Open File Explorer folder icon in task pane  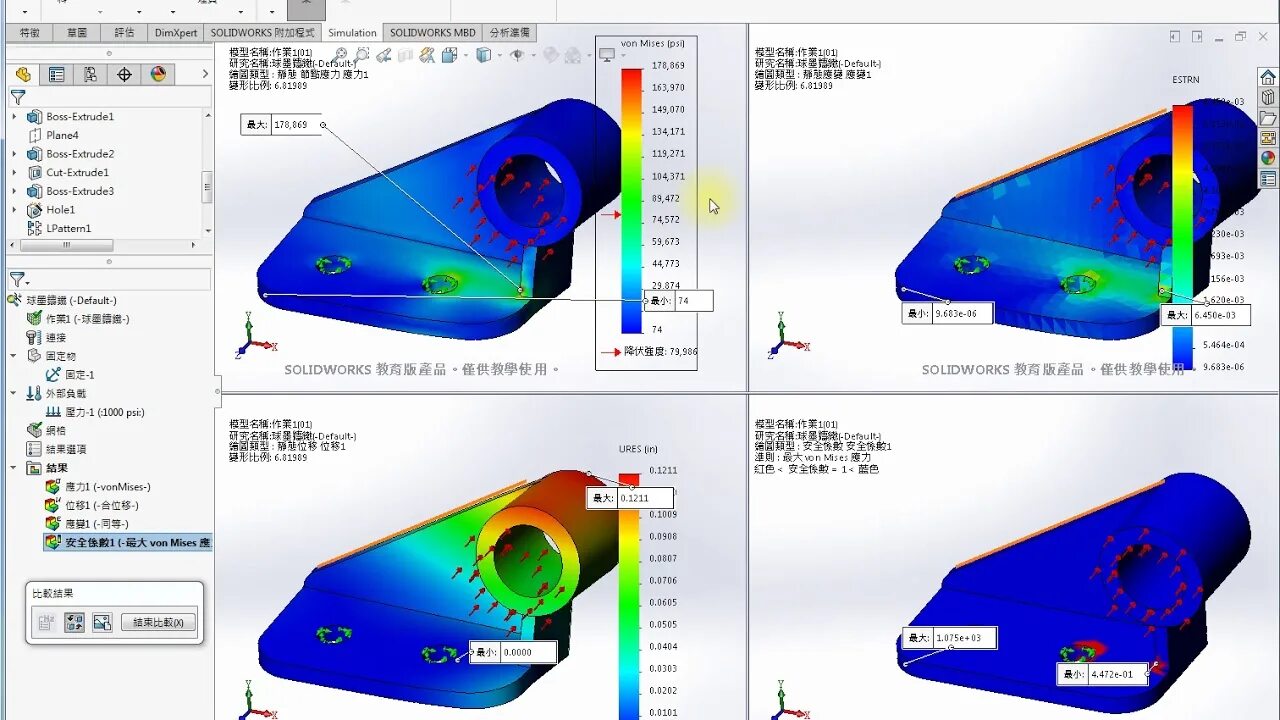[x=1268, y=118]
